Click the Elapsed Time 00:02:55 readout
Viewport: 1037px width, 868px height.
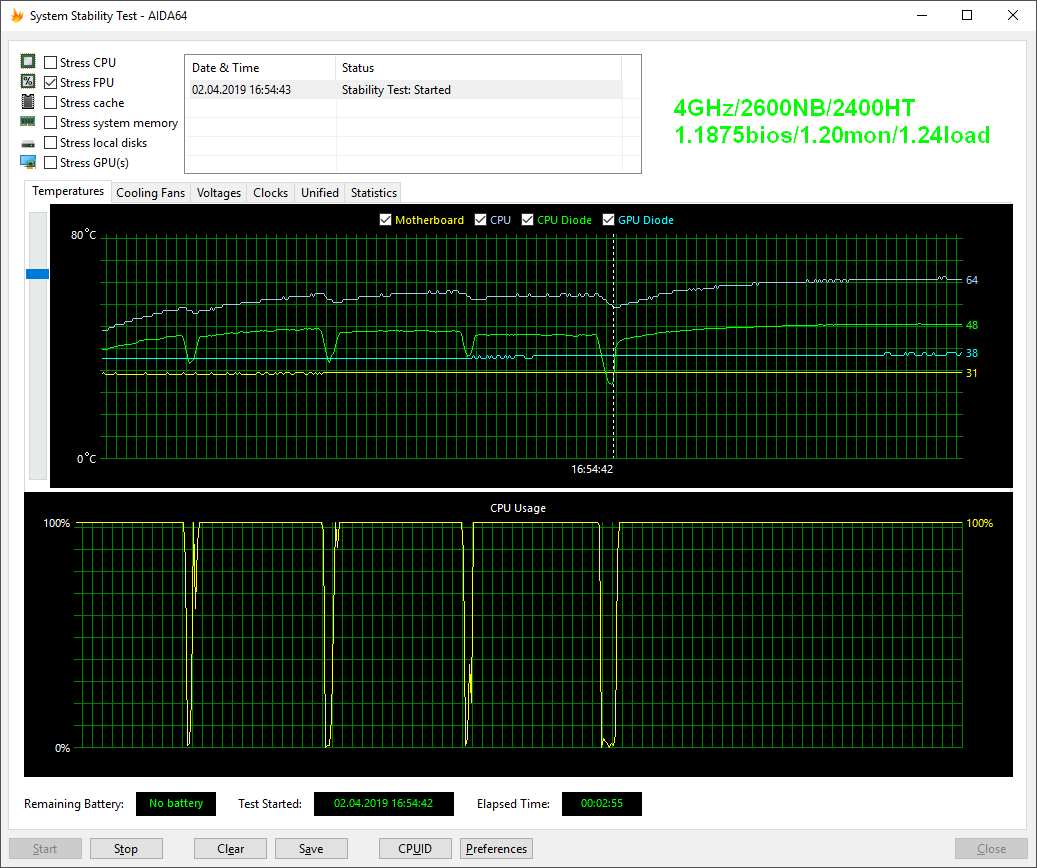click(x=602, y=803)
